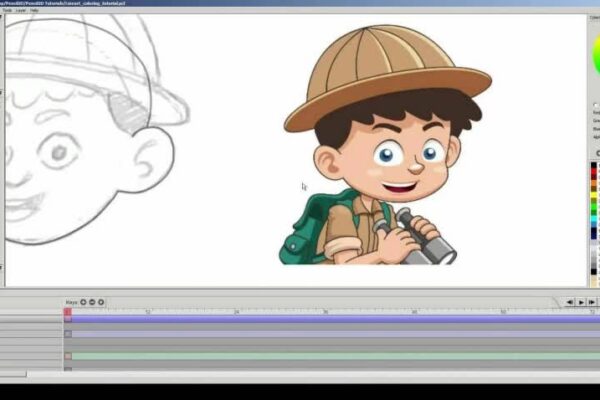Open the Layer menu
This screenshot has width=600, height=400.
20,10
